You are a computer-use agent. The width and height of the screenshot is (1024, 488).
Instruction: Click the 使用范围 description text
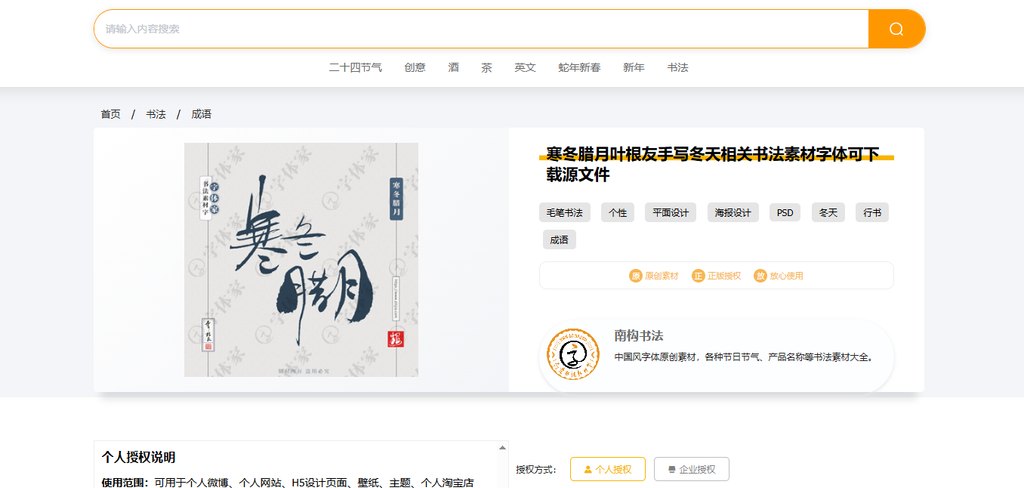click(x=287, y=483)
